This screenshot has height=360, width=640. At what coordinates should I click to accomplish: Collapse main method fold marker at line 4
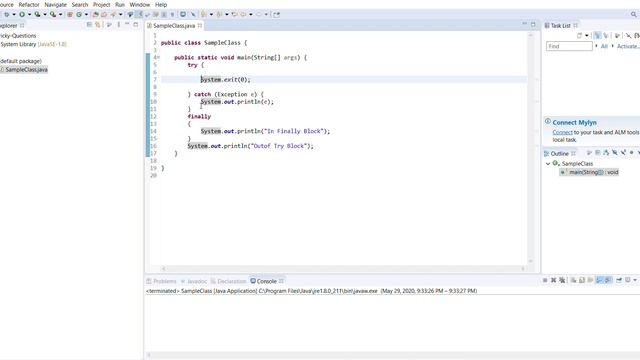pos(158,57)
